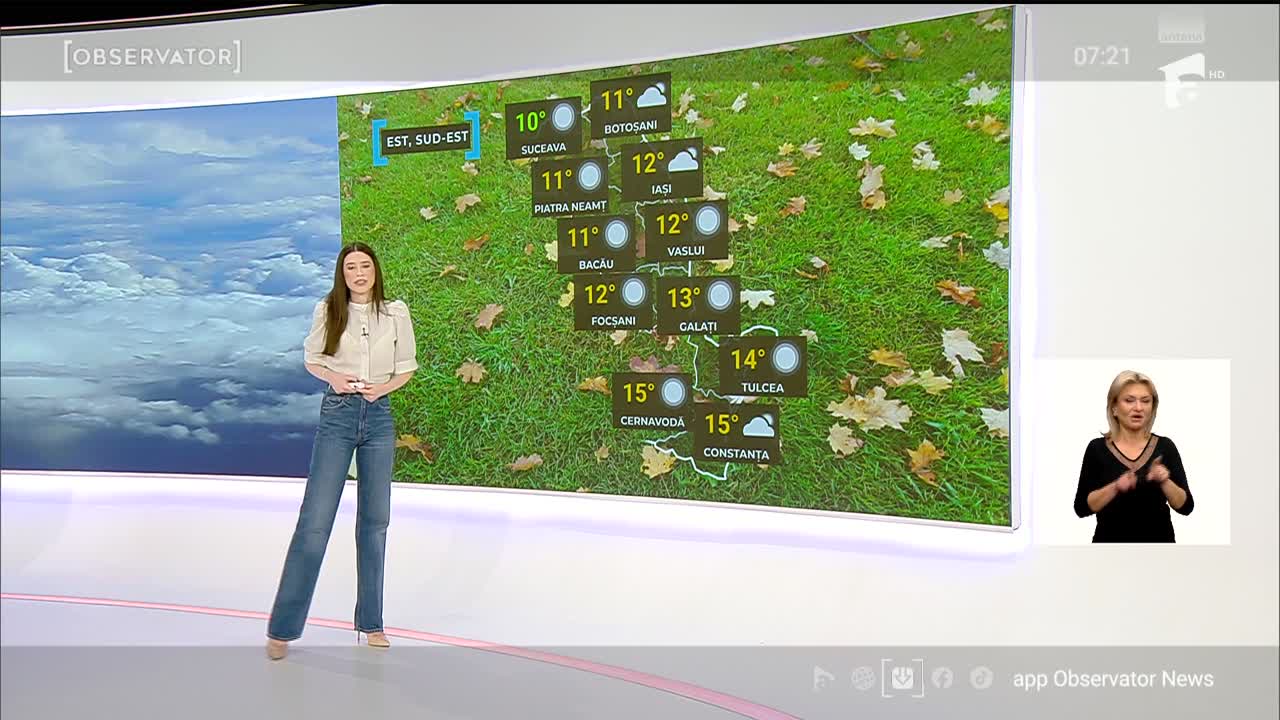Screen dimensions: 1280x720
Task: Click the Suceava 10° forecast tile
Action: click(543, 128)
